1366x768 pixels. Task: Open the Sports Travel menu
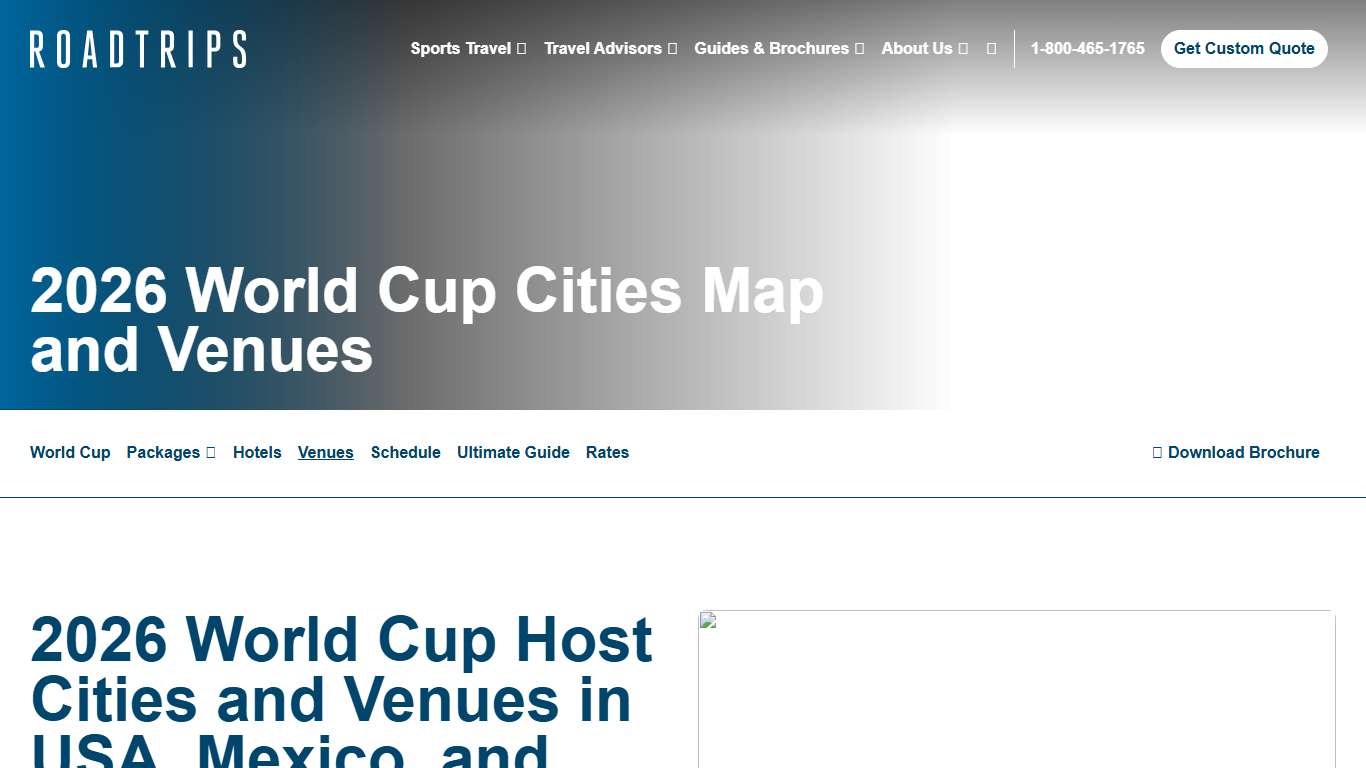[x=459, y=48]
